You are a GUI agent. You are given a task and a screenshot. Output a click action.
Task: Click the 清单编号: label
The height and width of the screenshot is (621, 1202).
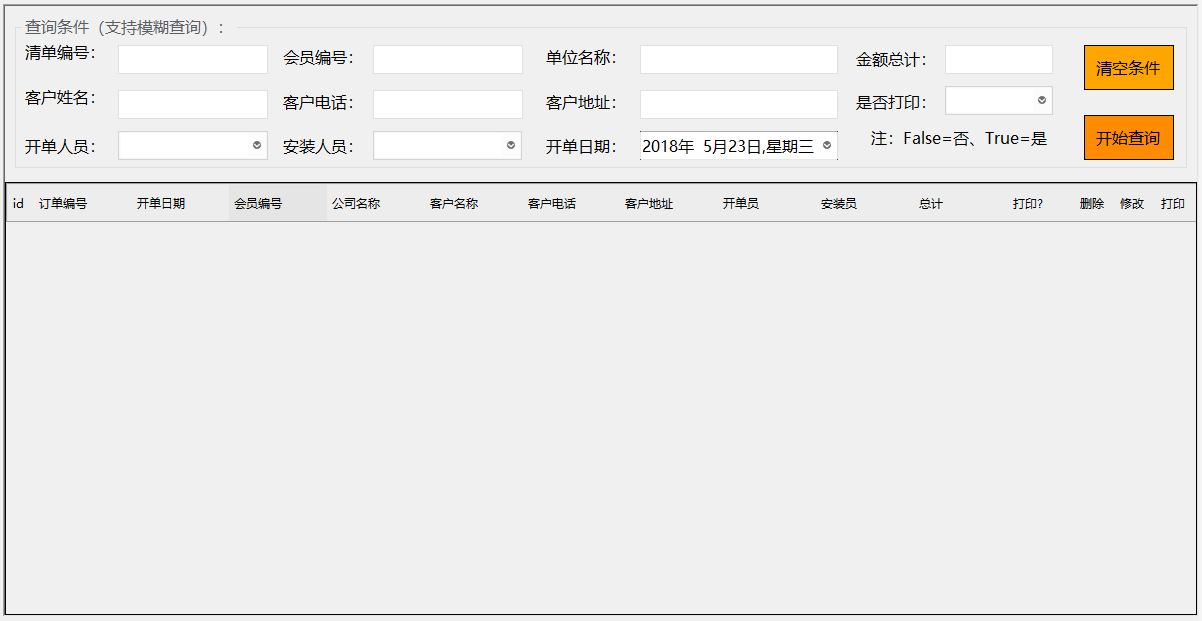[60, 53]
